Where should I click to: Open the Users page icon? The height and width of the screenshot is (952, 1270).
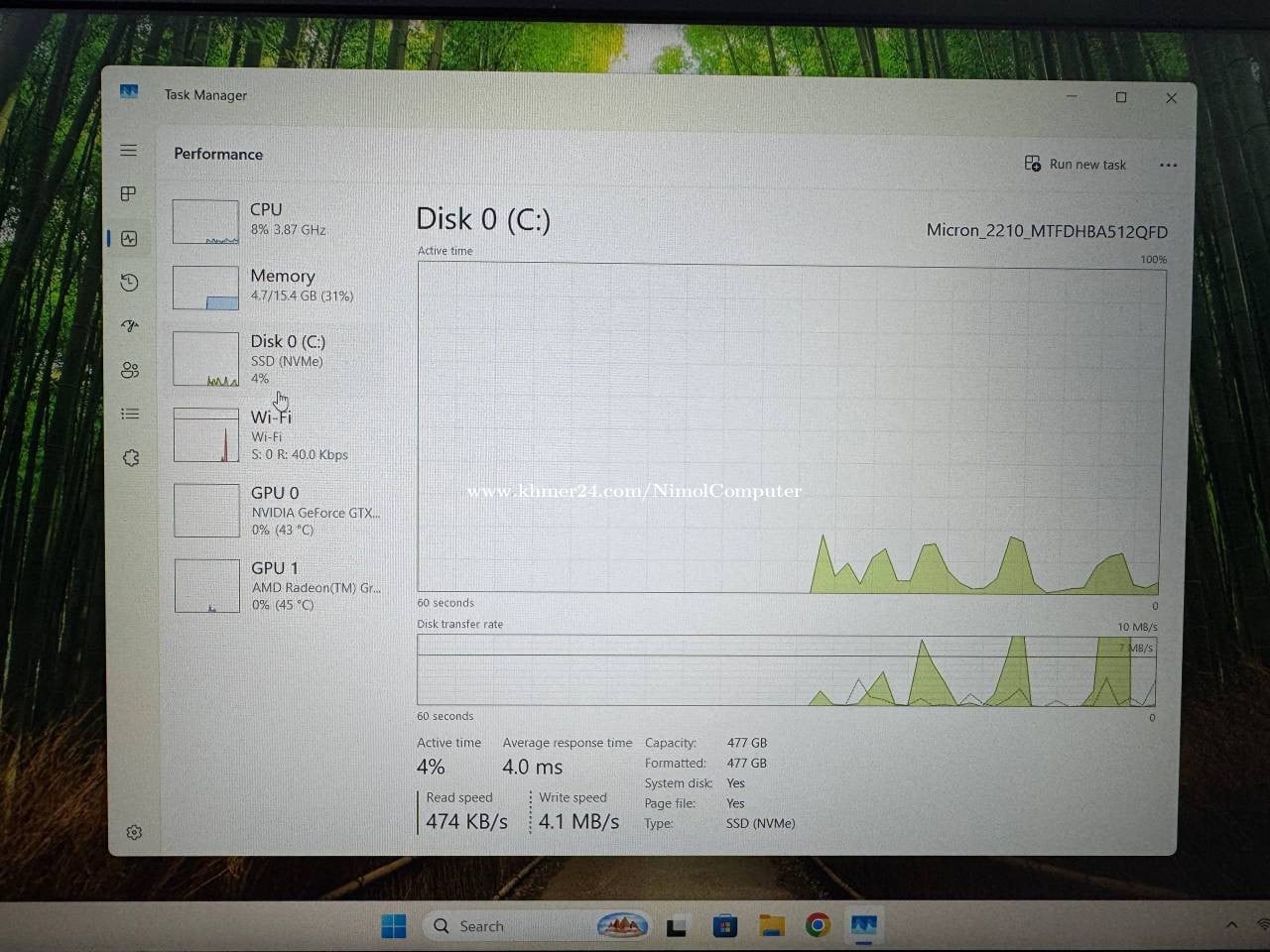[x=130, y=370]
